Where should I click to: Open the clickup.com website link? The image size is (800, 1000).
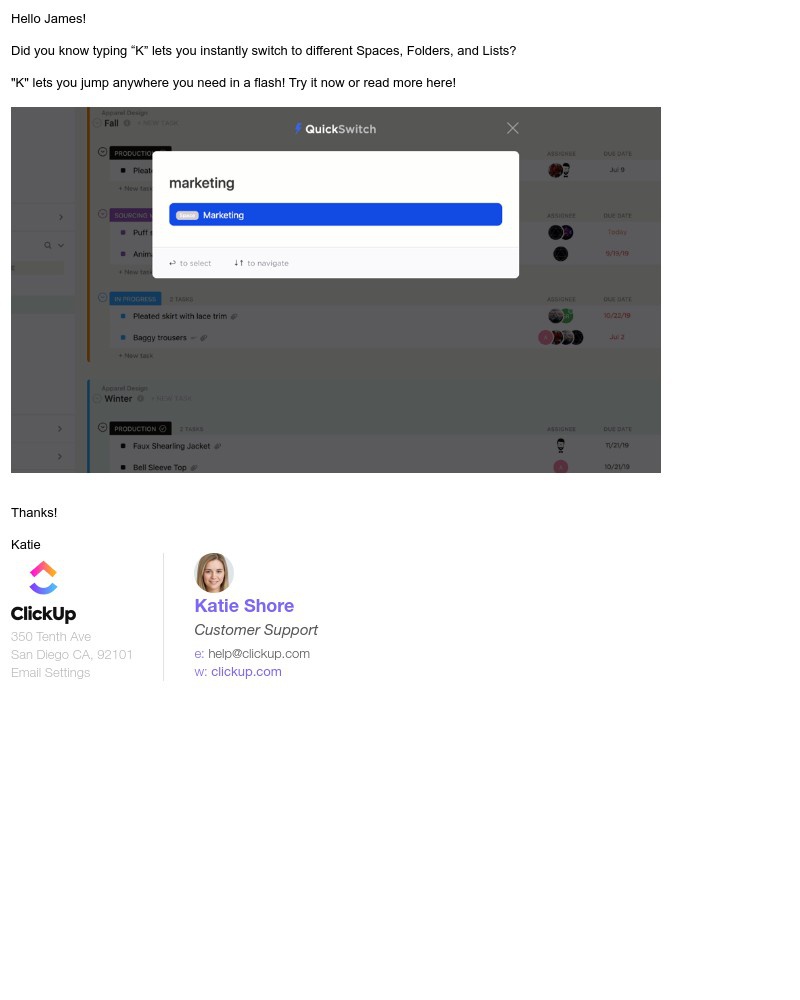246,672
